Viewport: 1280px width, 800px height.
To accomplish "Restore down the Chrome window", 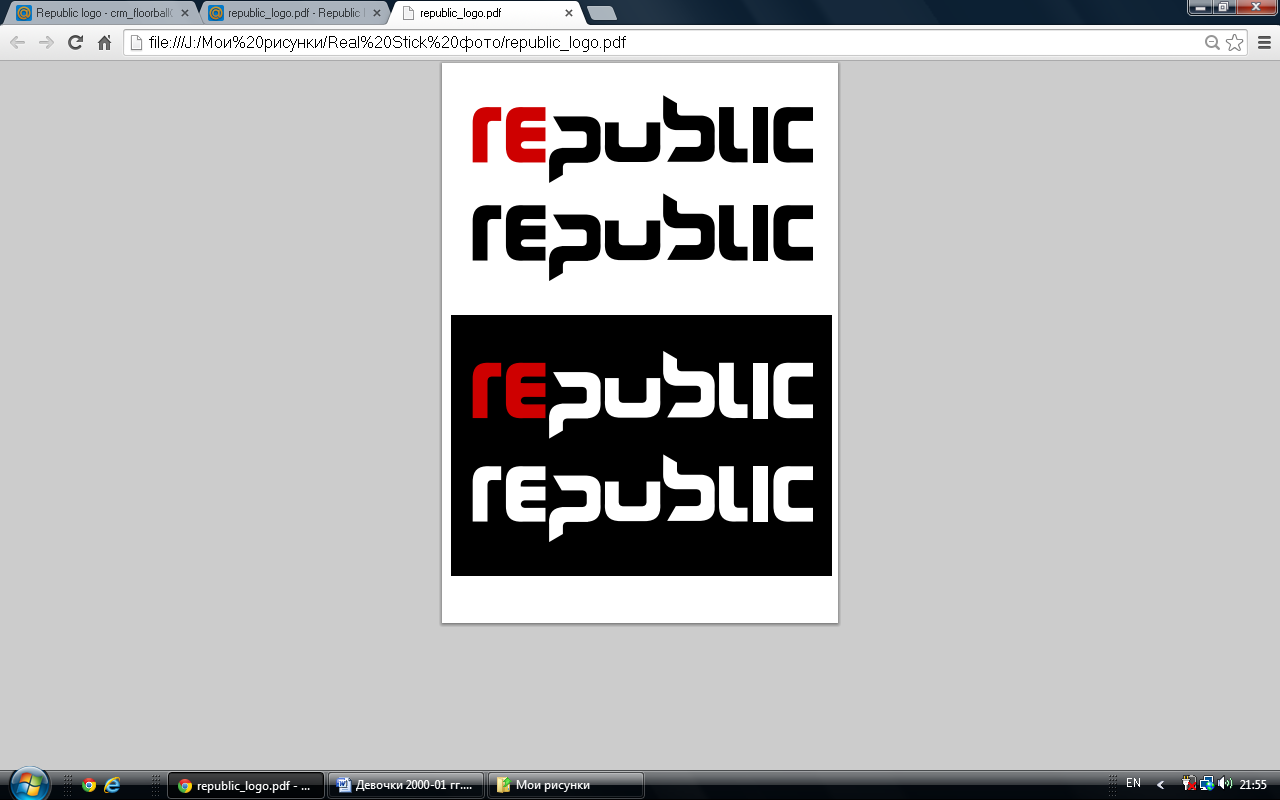I will tap(1224, 7).
